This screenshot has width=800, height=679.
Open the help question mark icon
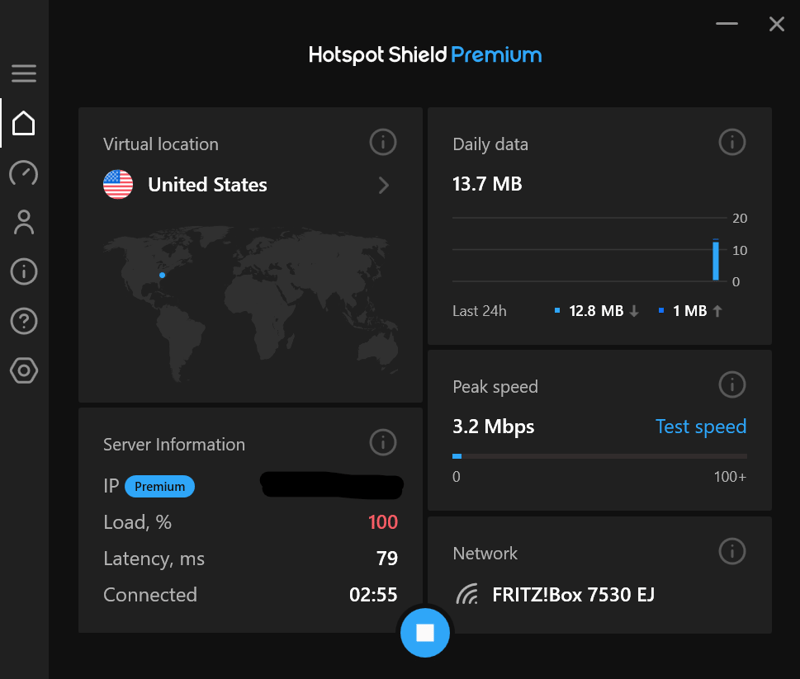[x=24, y=321]
